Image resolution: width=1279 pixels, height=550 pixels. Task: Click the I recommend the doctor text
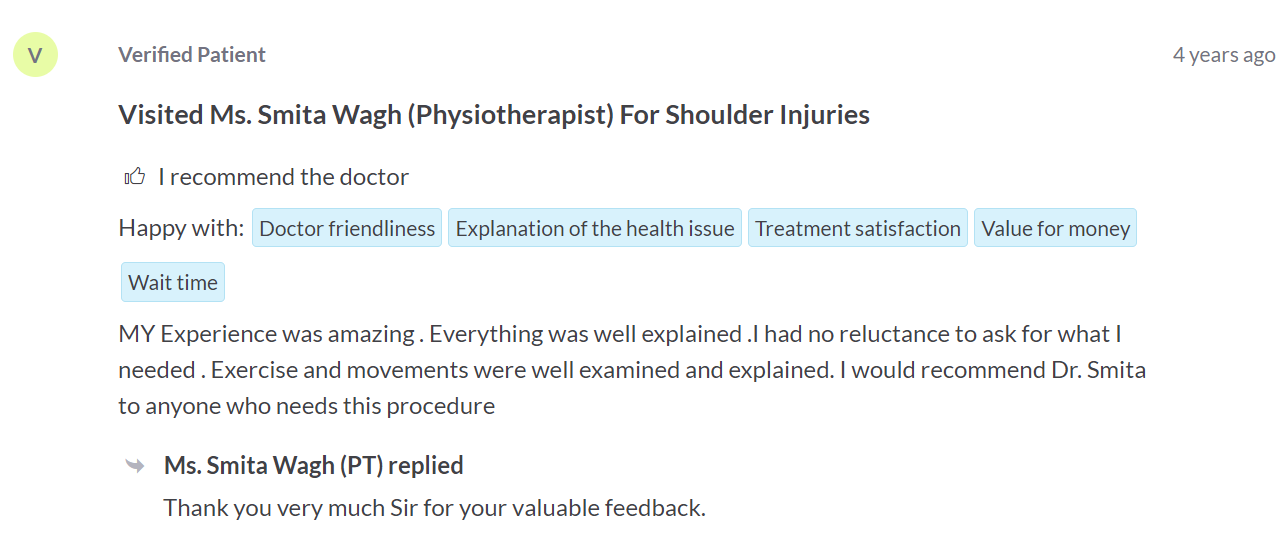pyautogui.click(x=284, y=177)
